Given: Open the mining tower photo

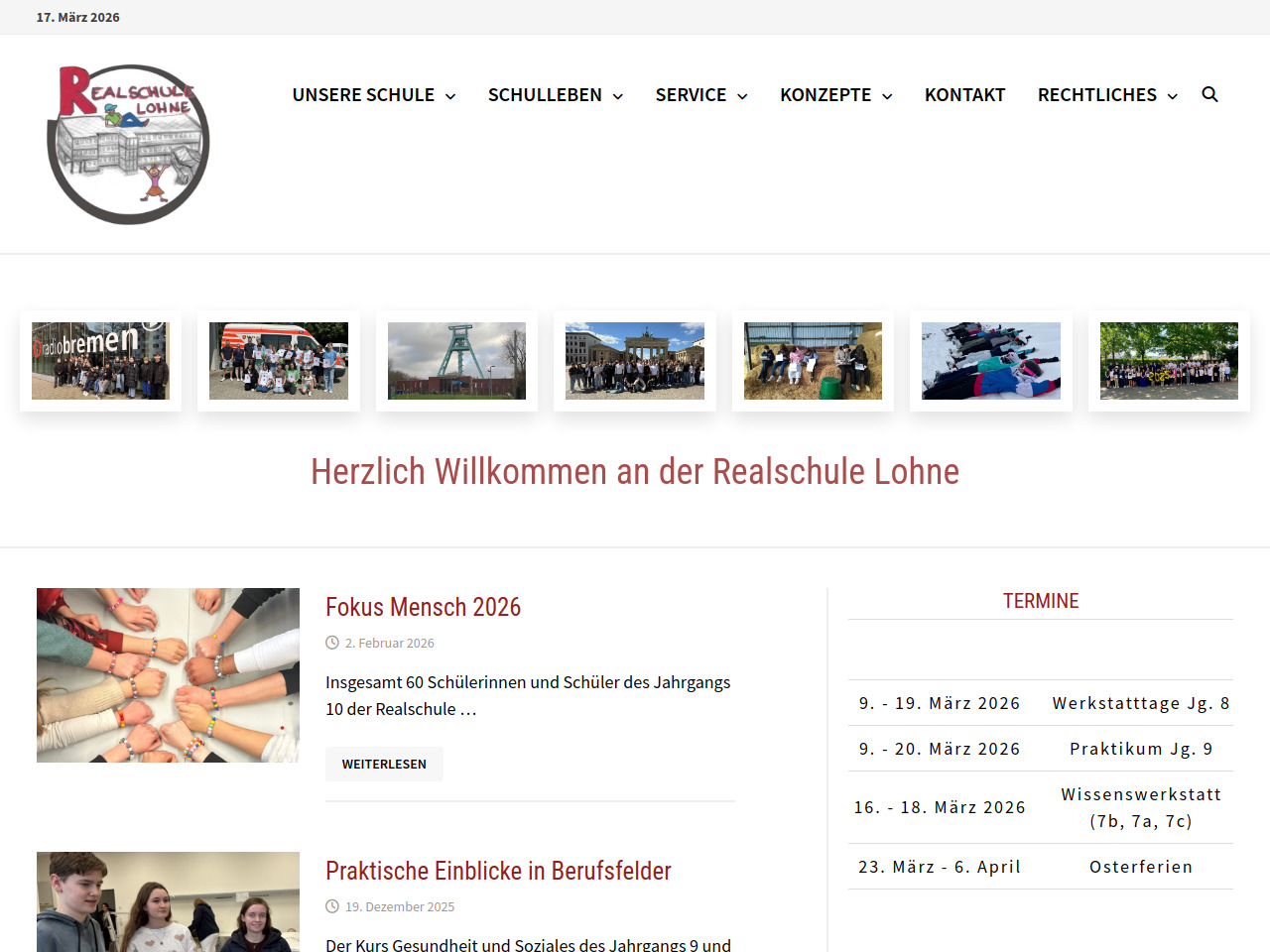Looking at the screenshot, I should coord(456,361).
